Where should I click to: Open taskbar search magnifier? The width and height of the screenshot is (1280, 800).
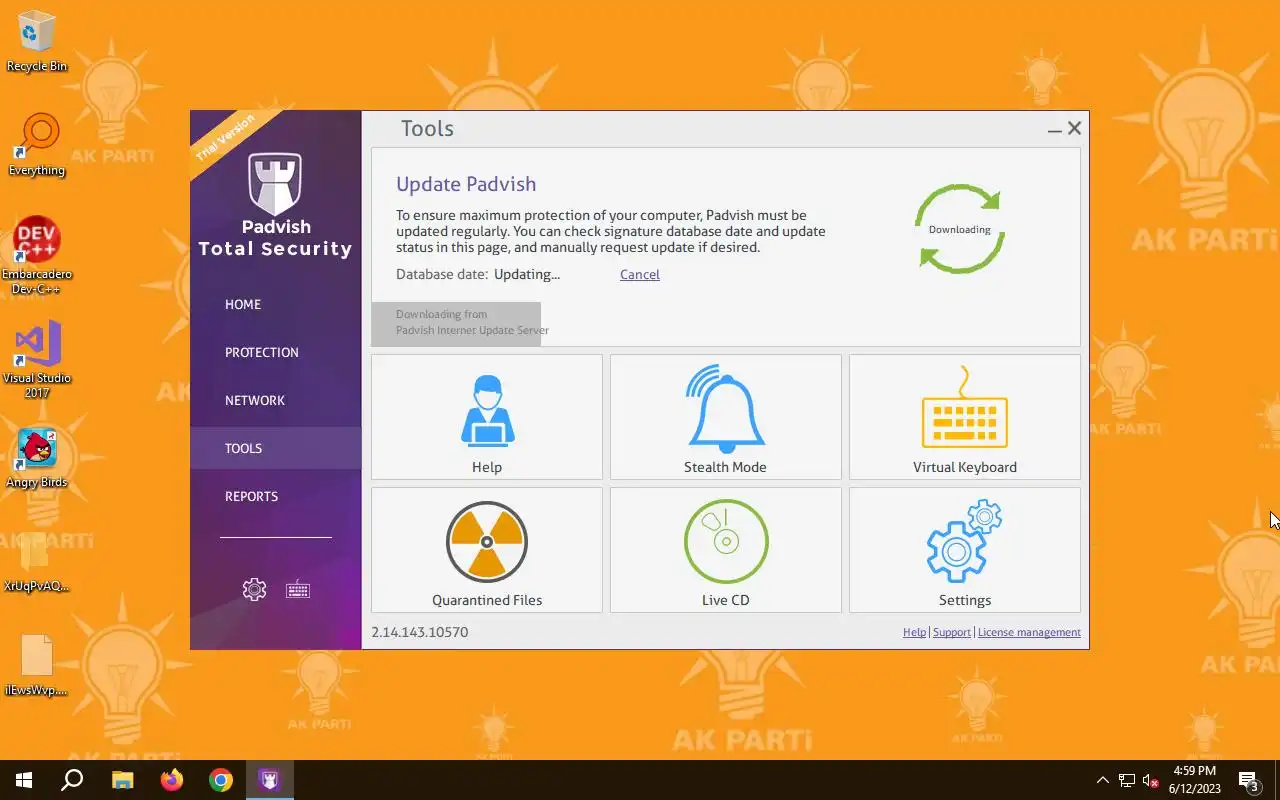tap(72, 780)
